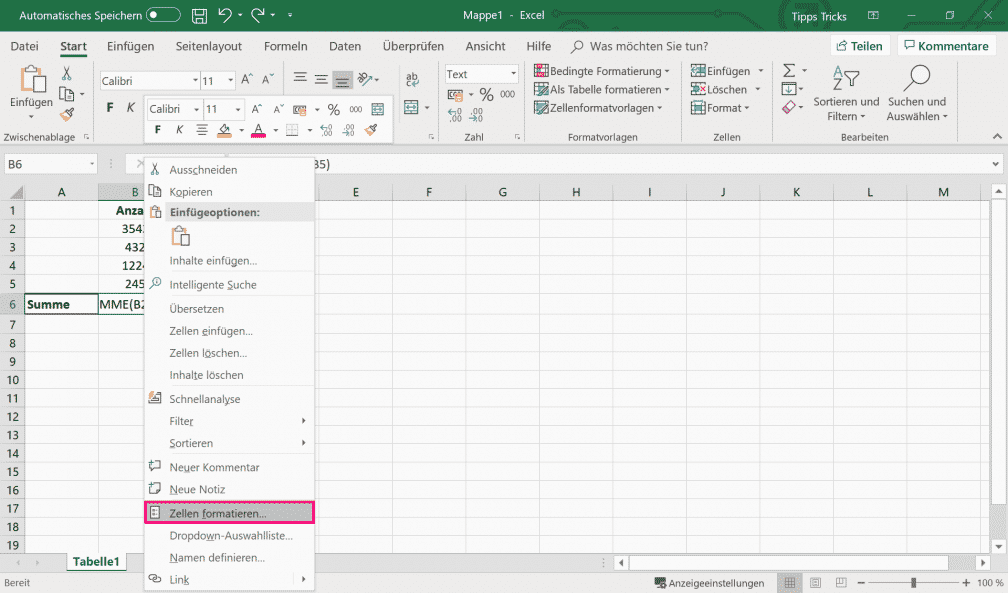Viewport: 1008px width, 593px height.
Task: Expand Zellenformatvorlagen dropdown
Action: tap(660, 108)
